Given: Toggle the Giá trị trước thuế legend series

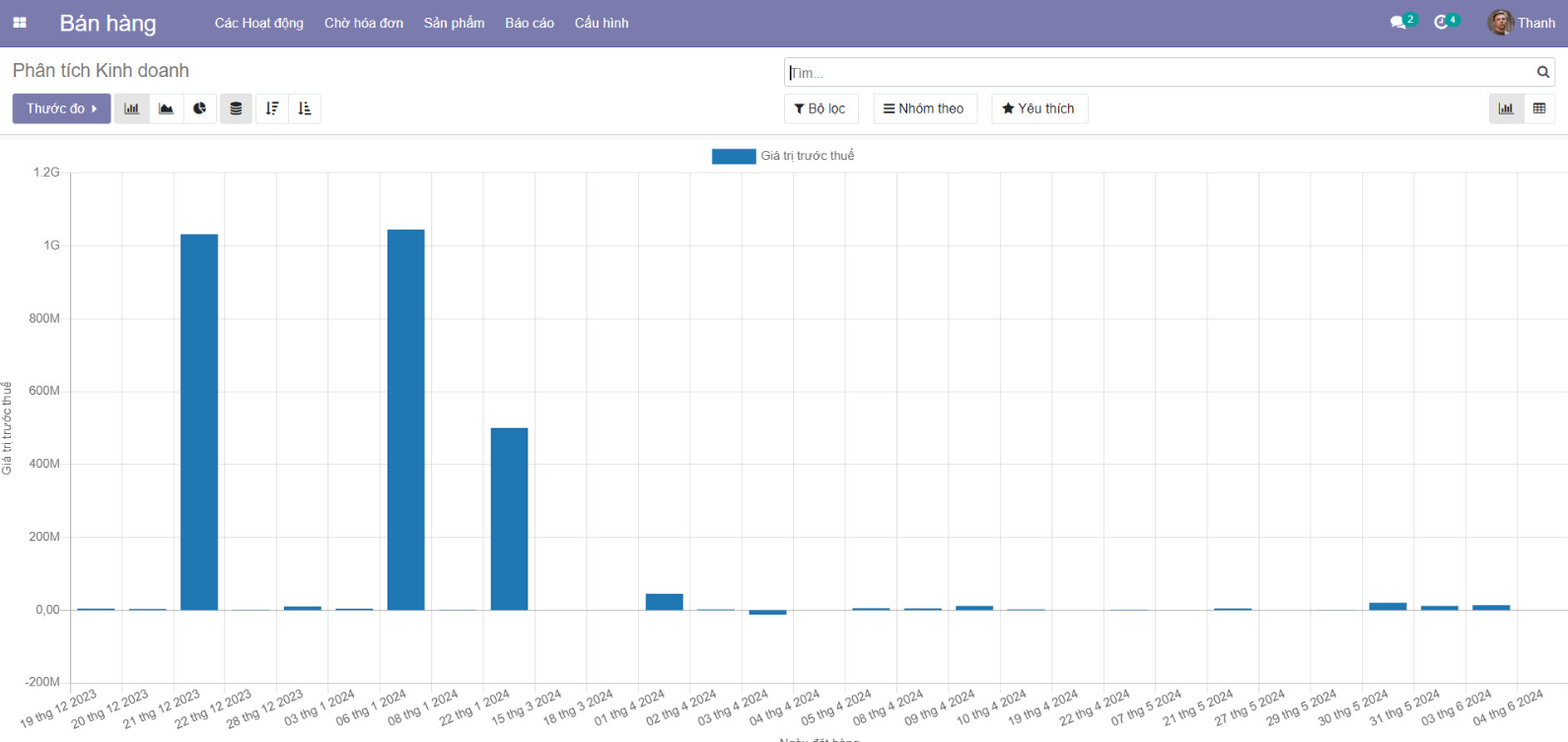Looking at the screenshot, I should click(783, 156).
